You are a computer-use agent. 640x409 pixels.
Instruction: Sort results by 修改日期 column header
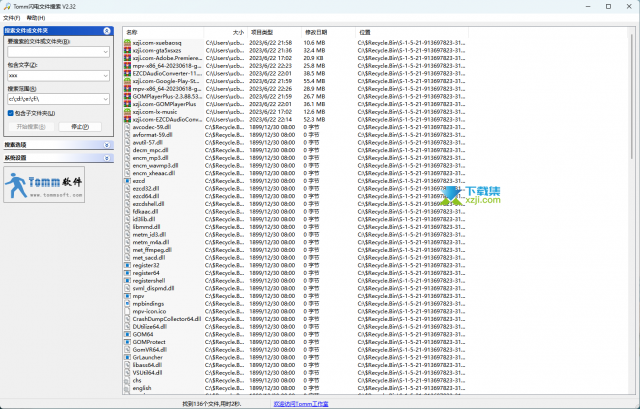tap(329, 32)
